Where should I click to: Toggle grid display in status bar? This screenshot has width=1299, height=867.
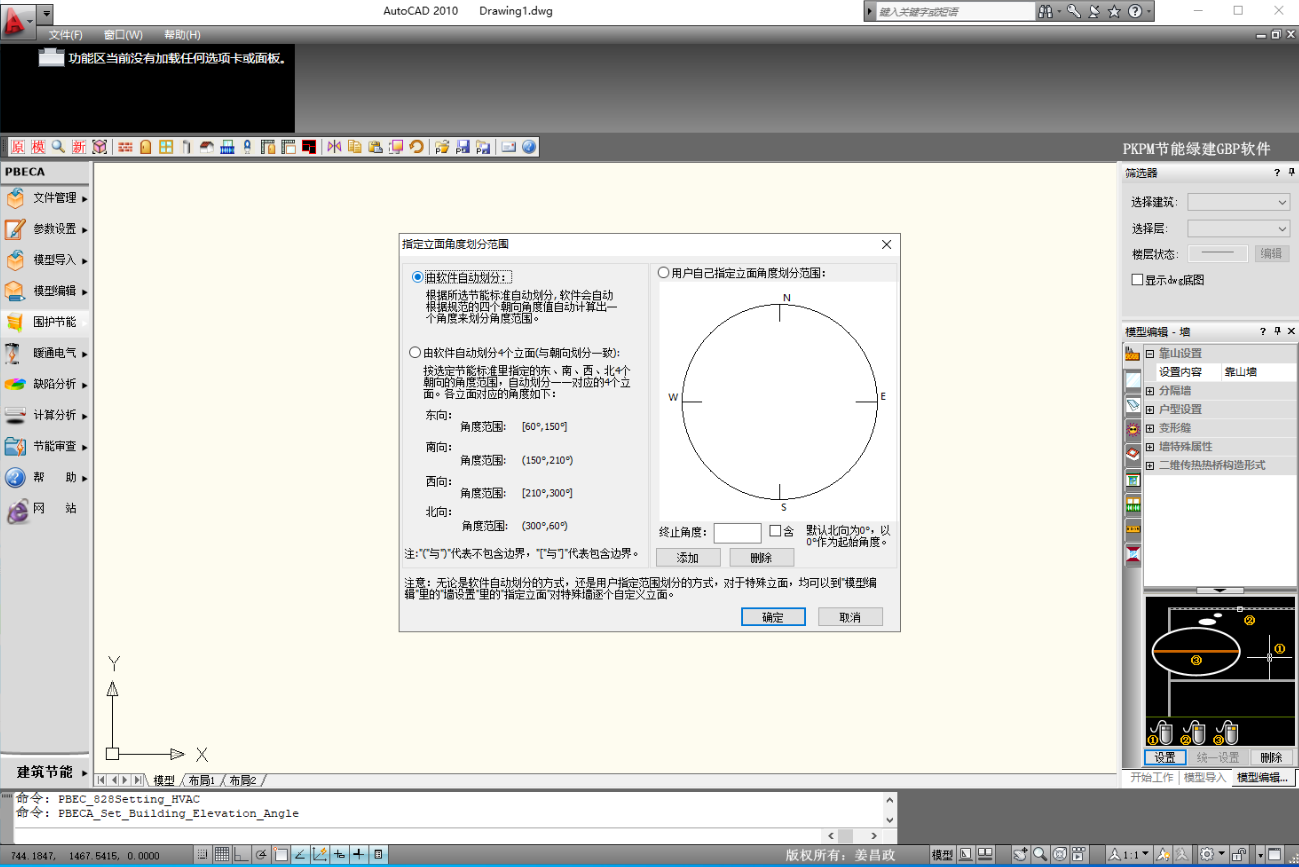pos(223,854)
